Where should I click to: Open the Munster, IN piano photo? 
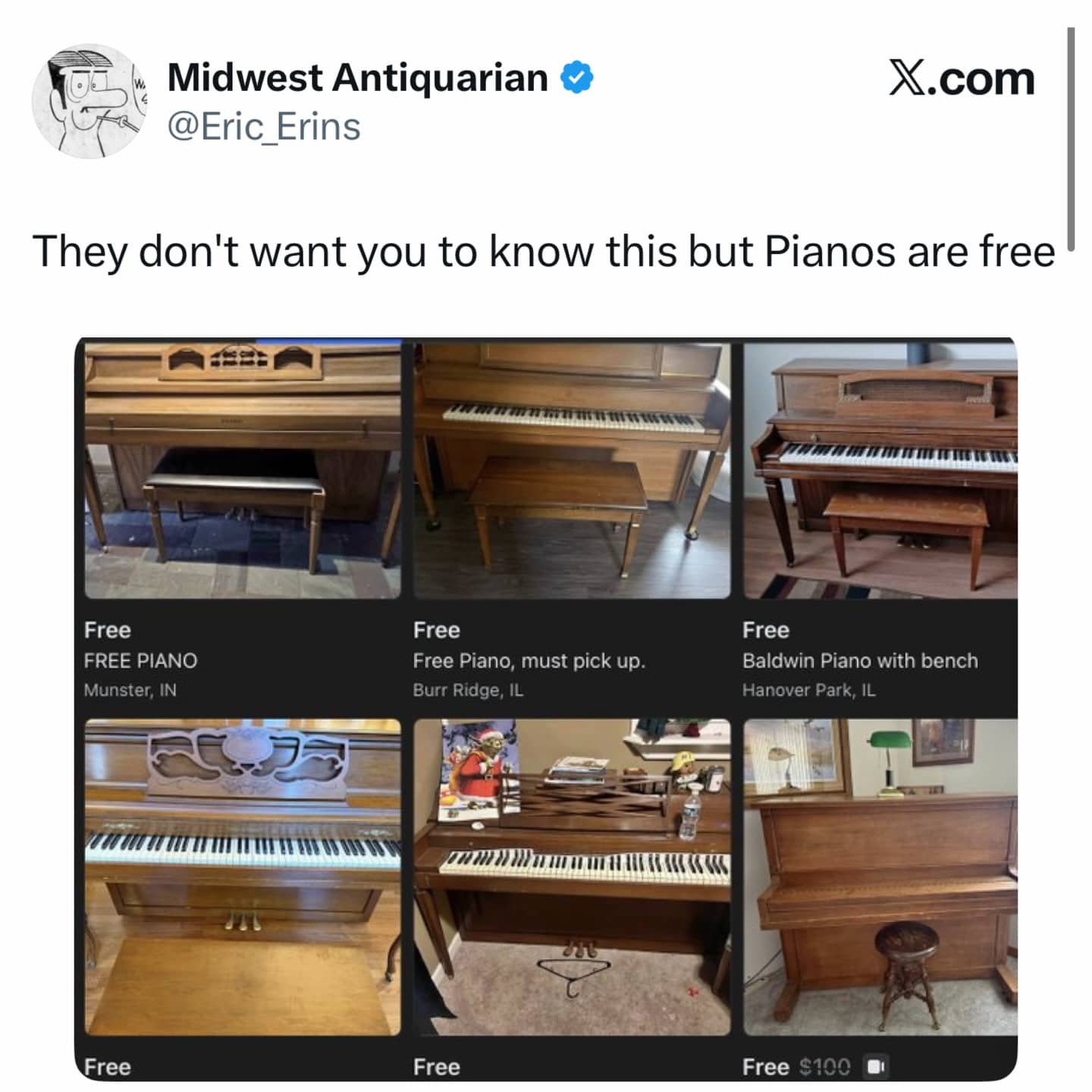click(x=243, y=469)
